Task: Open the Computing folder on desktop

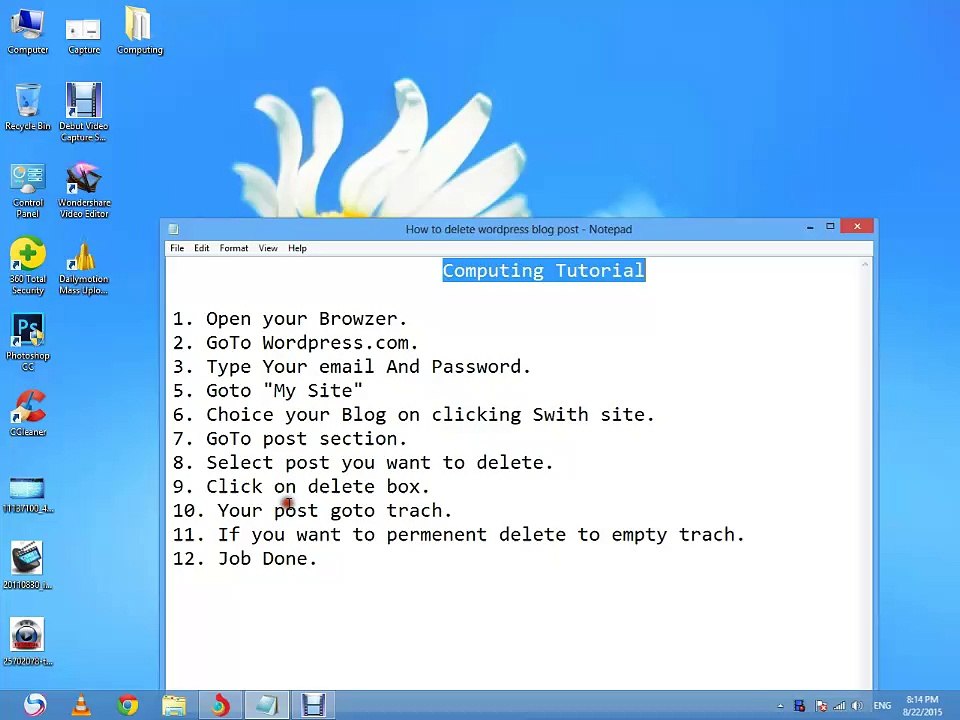Action: pyautogui.click(x=140, y=31)
